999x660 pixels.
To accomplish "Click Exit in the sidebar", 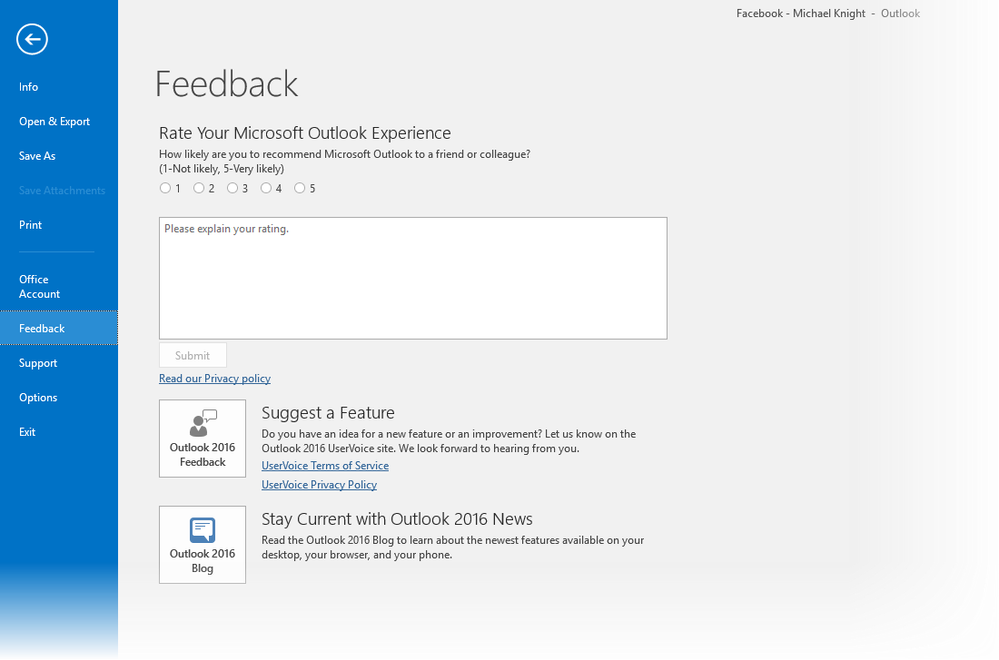I will tap(59, 432).
